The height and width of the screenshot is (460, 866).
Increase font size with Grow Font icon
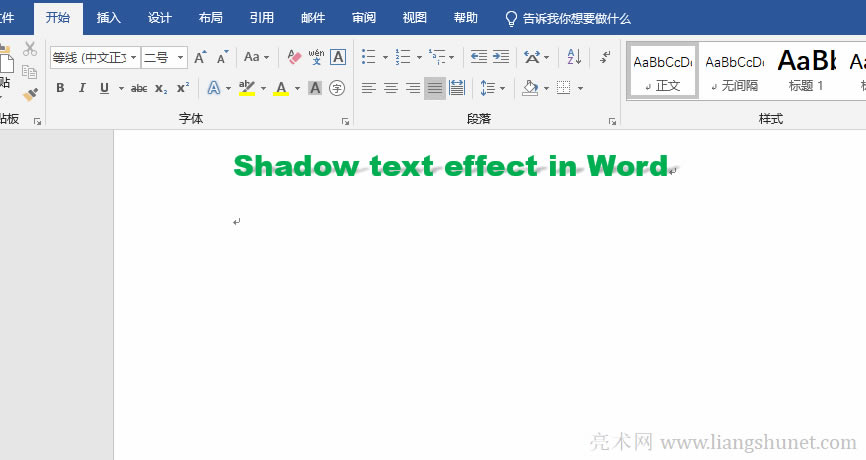pyautogui.click(x=200, y=57)
